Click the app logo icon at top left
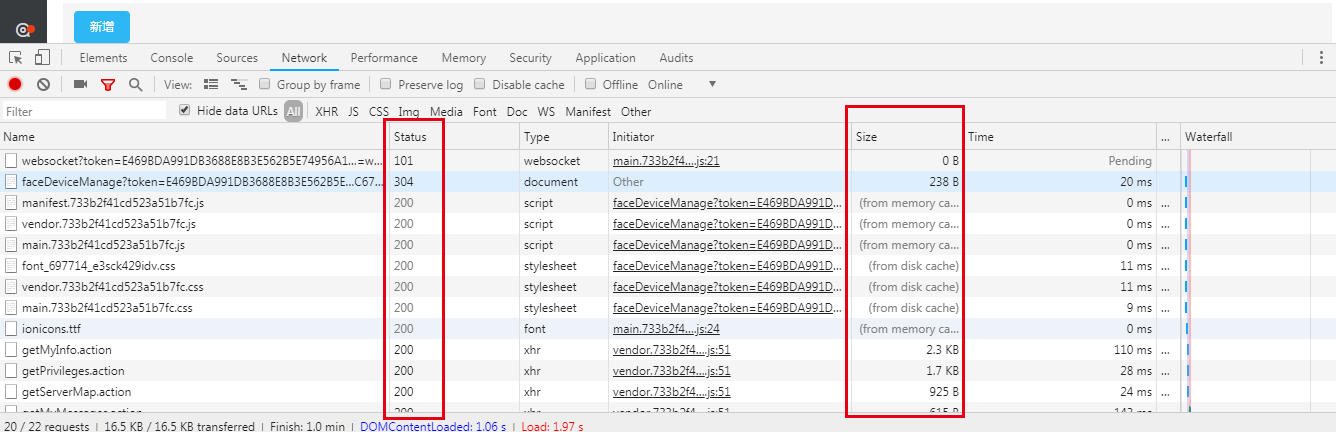Screen dimensions: 1336x432 click(24, 29)
